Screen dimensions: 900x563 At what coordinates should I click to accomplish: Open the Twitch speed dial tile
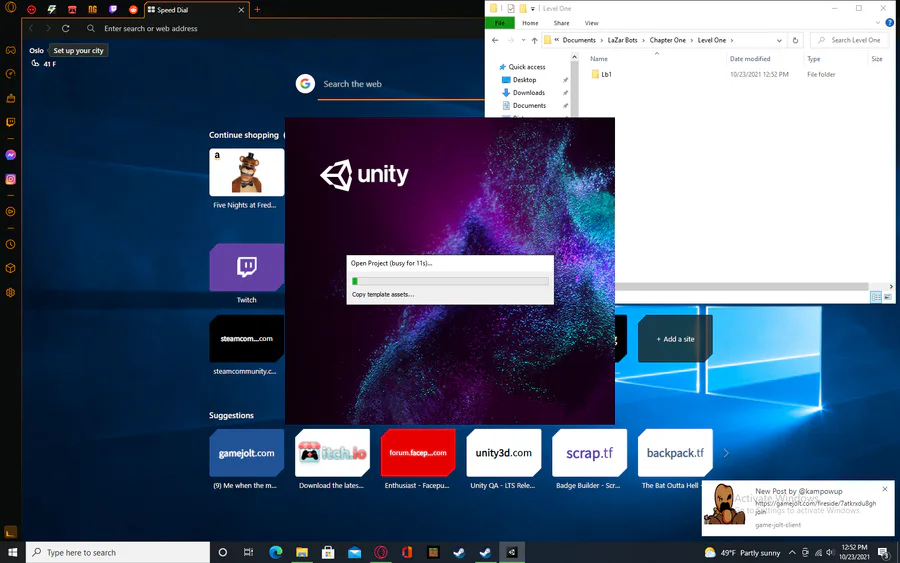(247, 267)
